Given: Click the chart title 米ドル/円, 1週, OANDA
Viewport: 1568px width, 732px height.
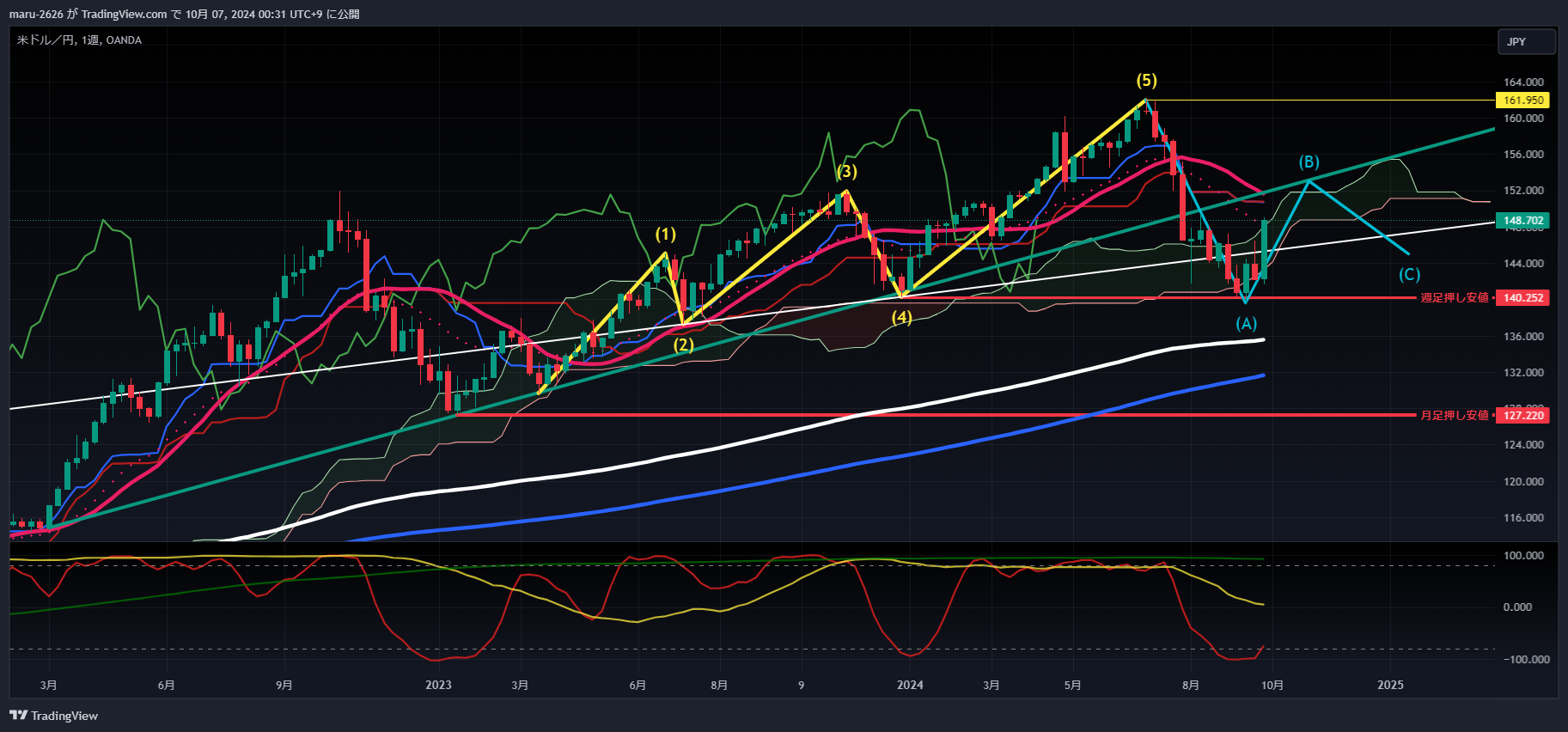Looking at the screenshot, I should [x=80, y=40].
